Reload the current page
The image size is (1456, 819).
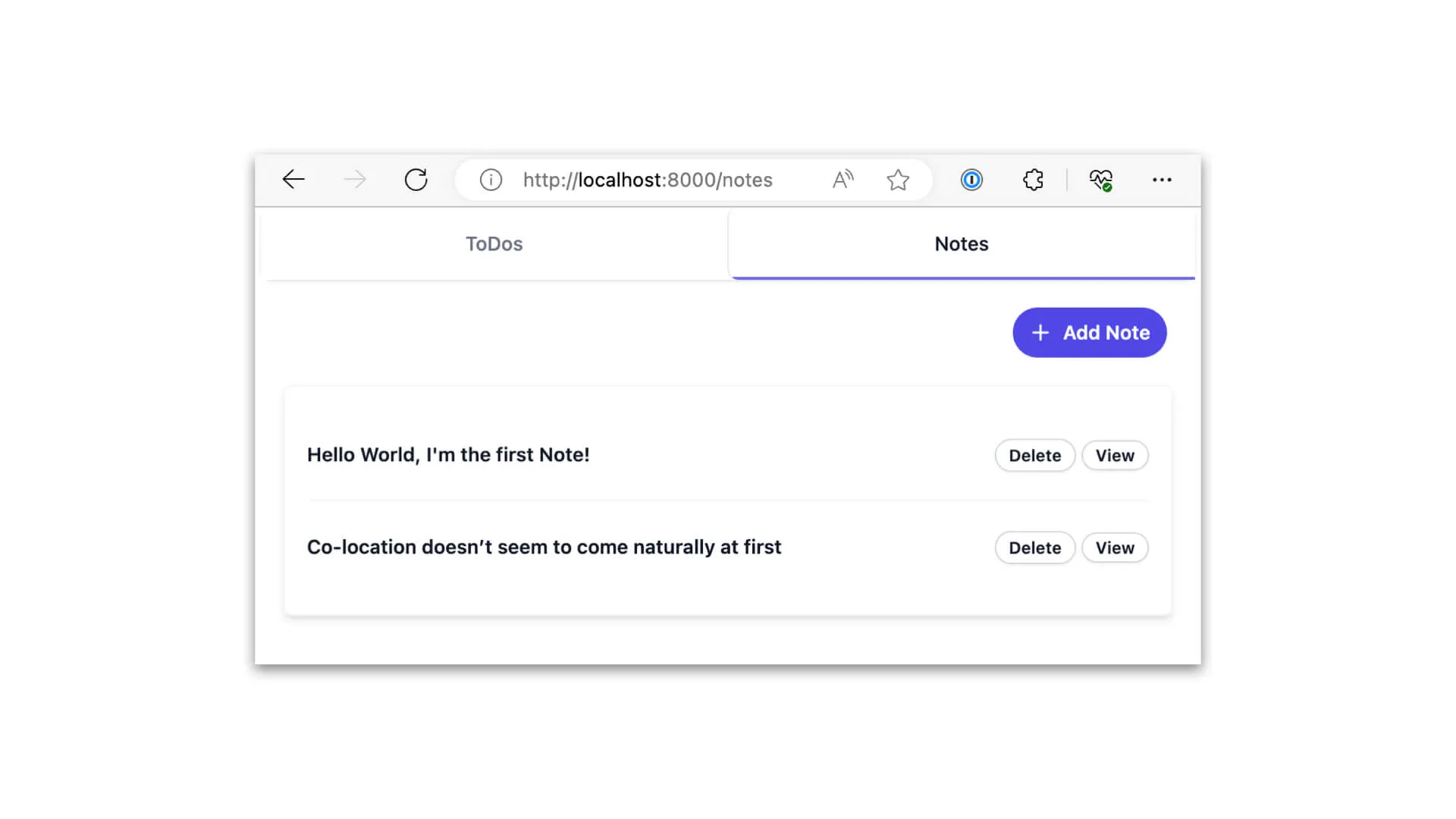[x=416, y=180]
